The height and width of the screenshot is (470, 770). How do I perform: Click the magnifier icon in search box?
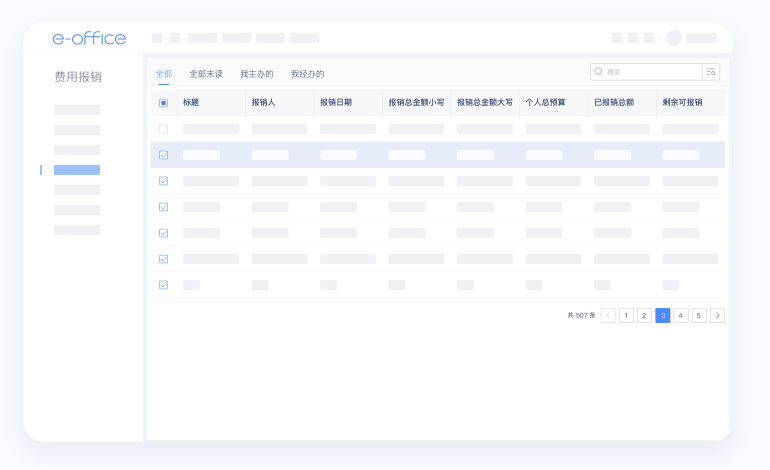tap(598, 72)
